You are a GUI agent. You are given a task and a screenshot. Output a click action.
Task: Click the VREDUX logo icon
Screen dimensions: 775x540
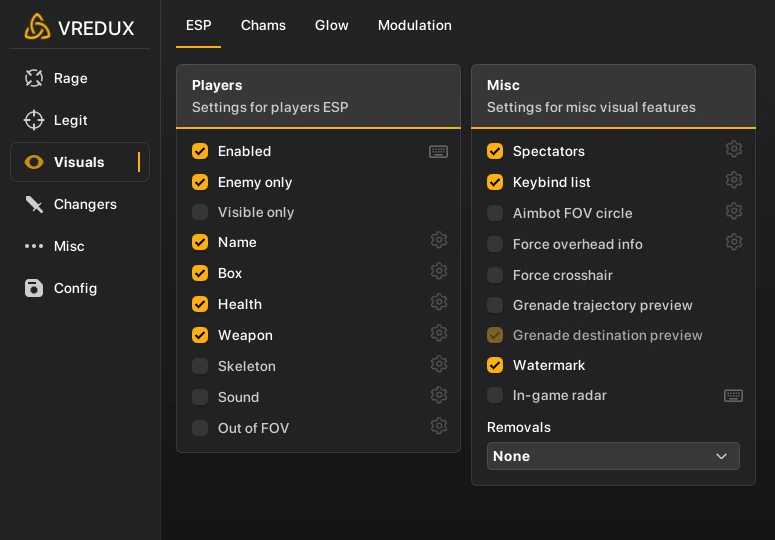(x=37, y=27)
